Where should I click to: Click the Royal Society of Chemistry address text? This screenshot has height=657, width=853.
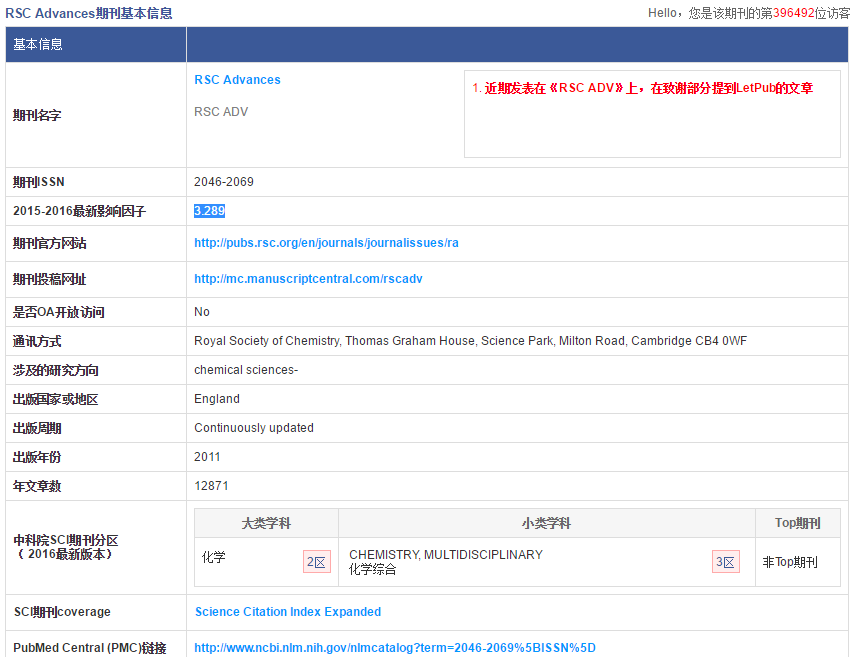tap(471, 341)
